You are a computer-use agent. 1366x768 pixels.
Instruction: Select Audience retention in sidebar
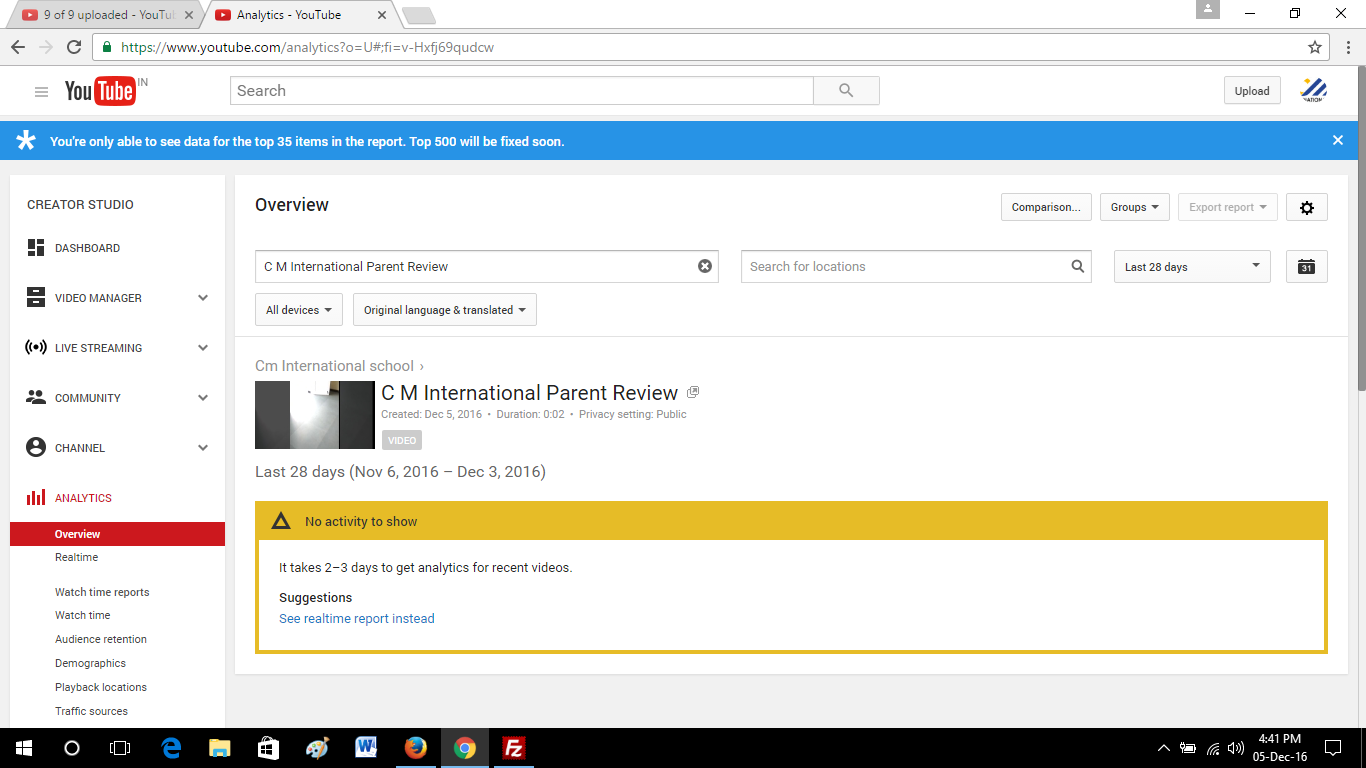point(100,639)
